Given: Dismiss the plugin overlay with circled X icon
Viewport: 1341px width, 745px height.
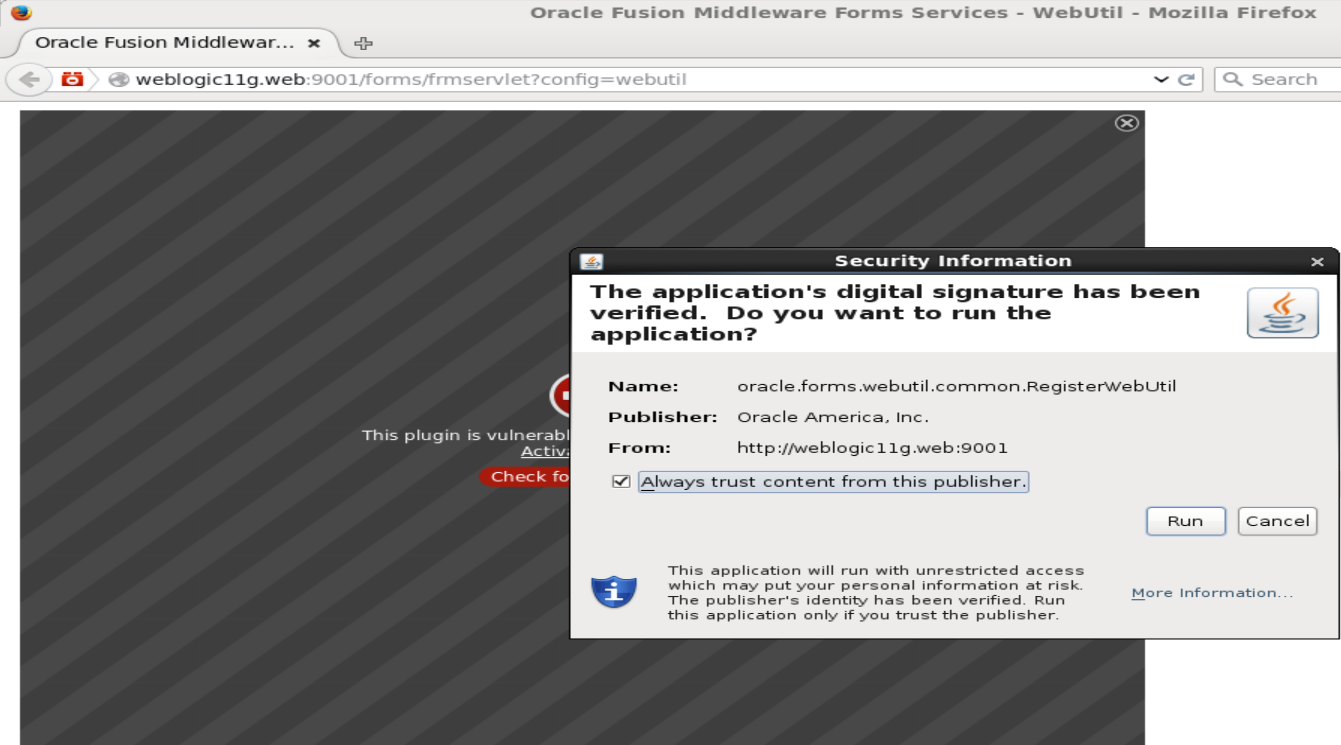Looking at the screenshot, I should 1127,123.
